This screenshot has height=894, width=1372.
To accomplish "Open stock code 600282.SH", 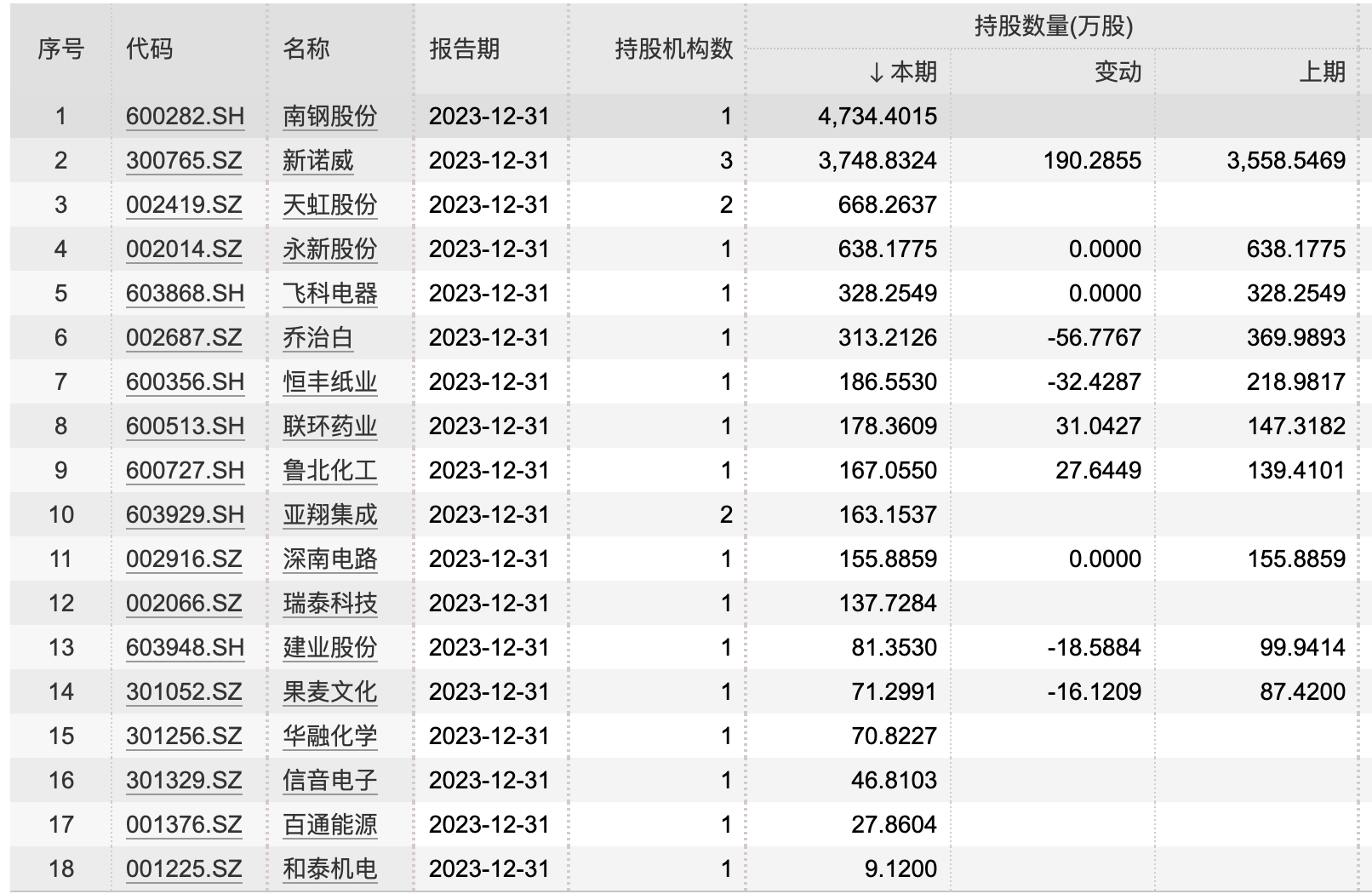I will click(185, 117).
